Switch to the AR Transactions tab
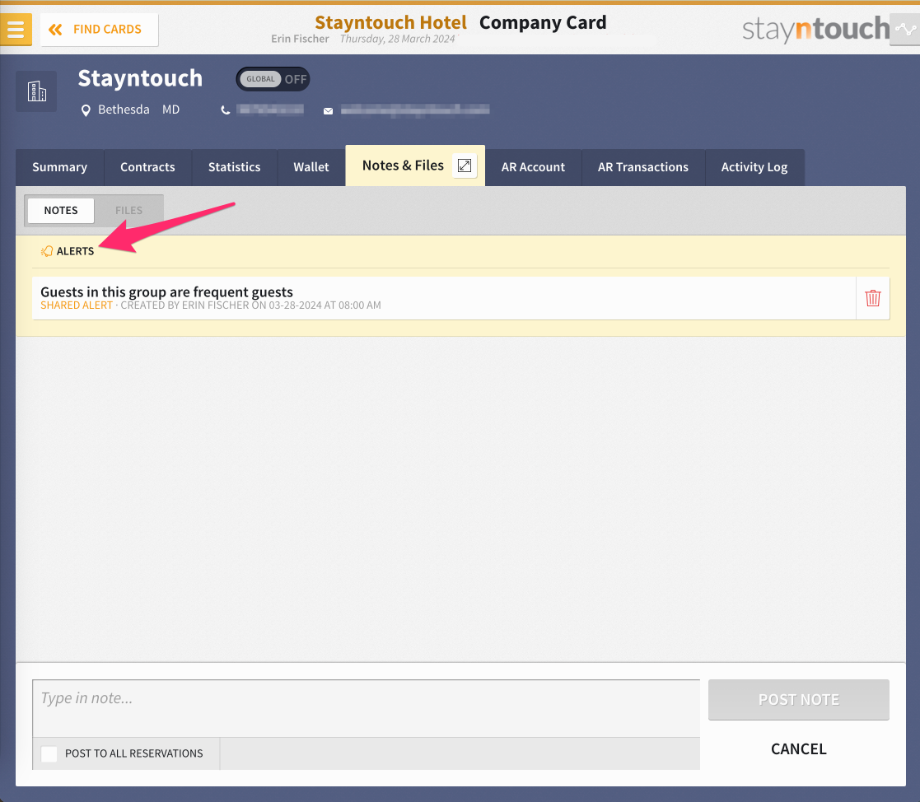The width and height of the screenshot is (920, 802). (x=643, y=167)
